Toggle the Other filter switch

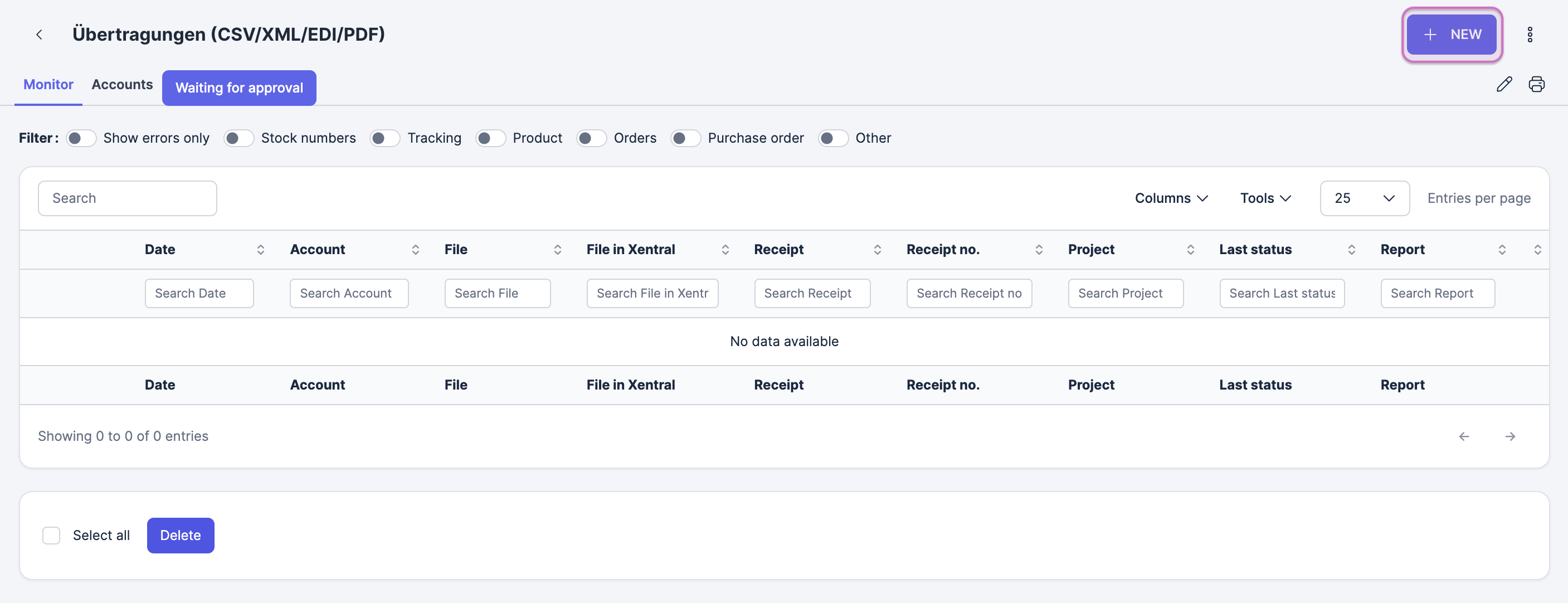[x=833, y=138]
